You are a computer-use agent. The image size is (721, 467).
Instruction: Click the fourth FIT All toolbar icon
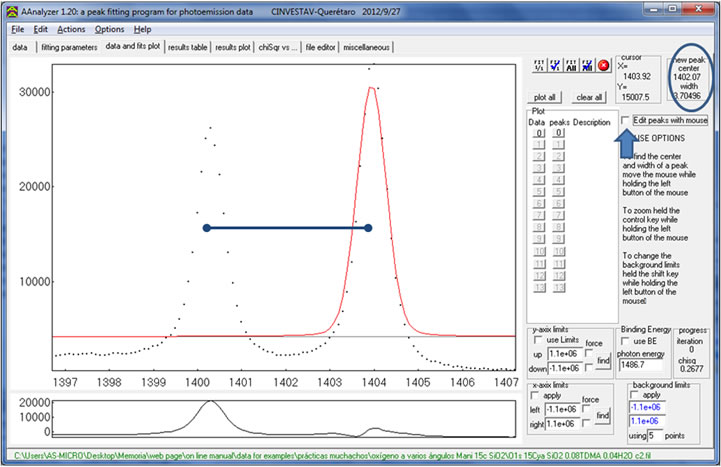(x=588, y=65)
